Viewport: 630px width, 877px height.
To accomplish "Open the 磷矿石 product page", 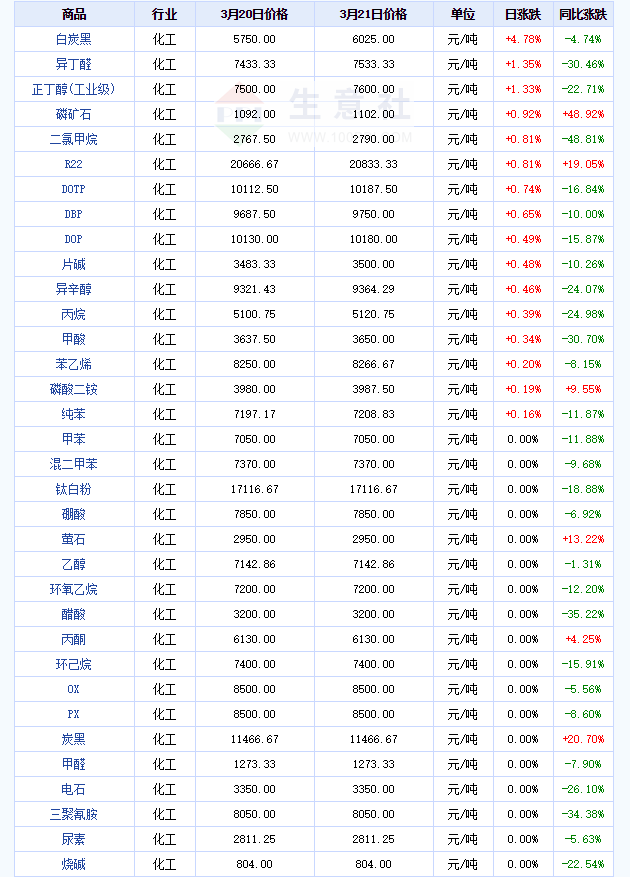I will point(73,114).
